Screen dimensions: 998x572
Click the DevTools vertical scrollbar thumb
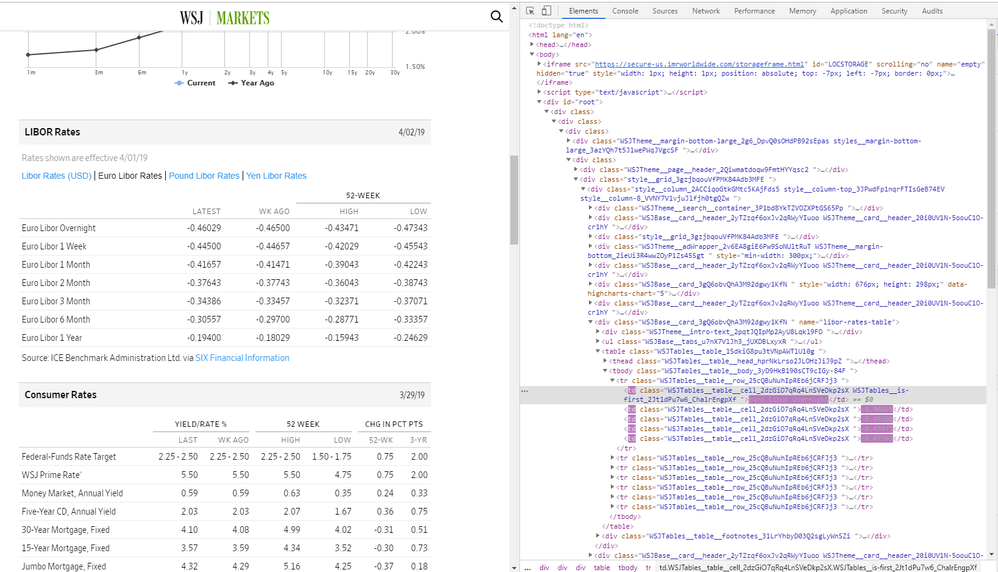pyautogui.click(x=993, y=157)
